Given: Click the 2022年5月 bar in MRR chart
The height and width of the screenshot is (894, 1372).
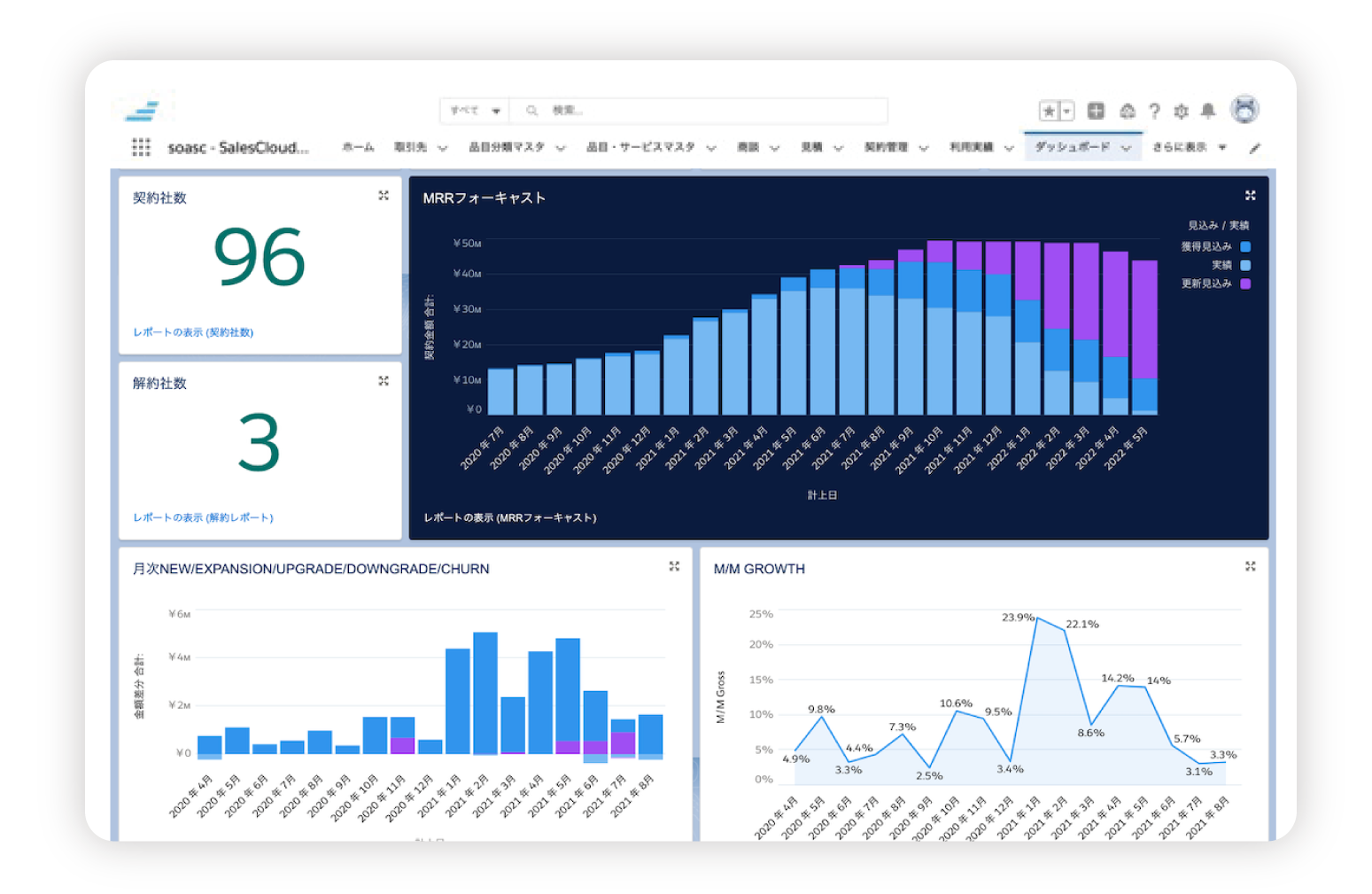Looking at the screenshot, I should tap(1144, 337).
